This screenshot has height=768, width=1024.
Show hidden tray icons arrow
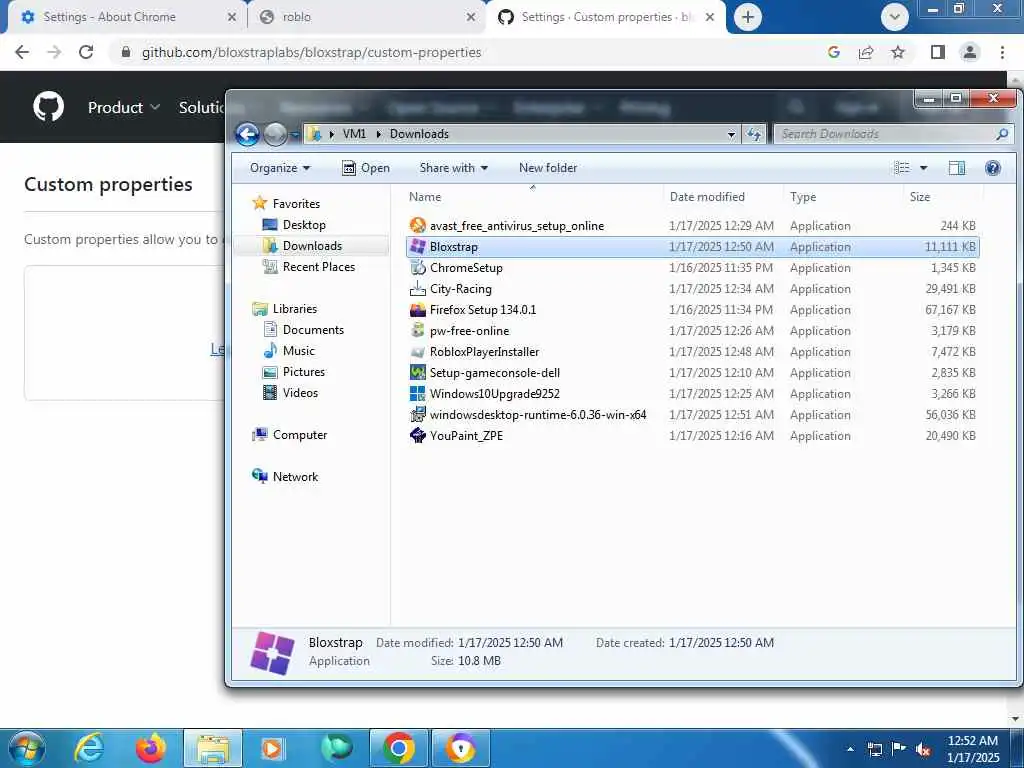coord(850,749)
